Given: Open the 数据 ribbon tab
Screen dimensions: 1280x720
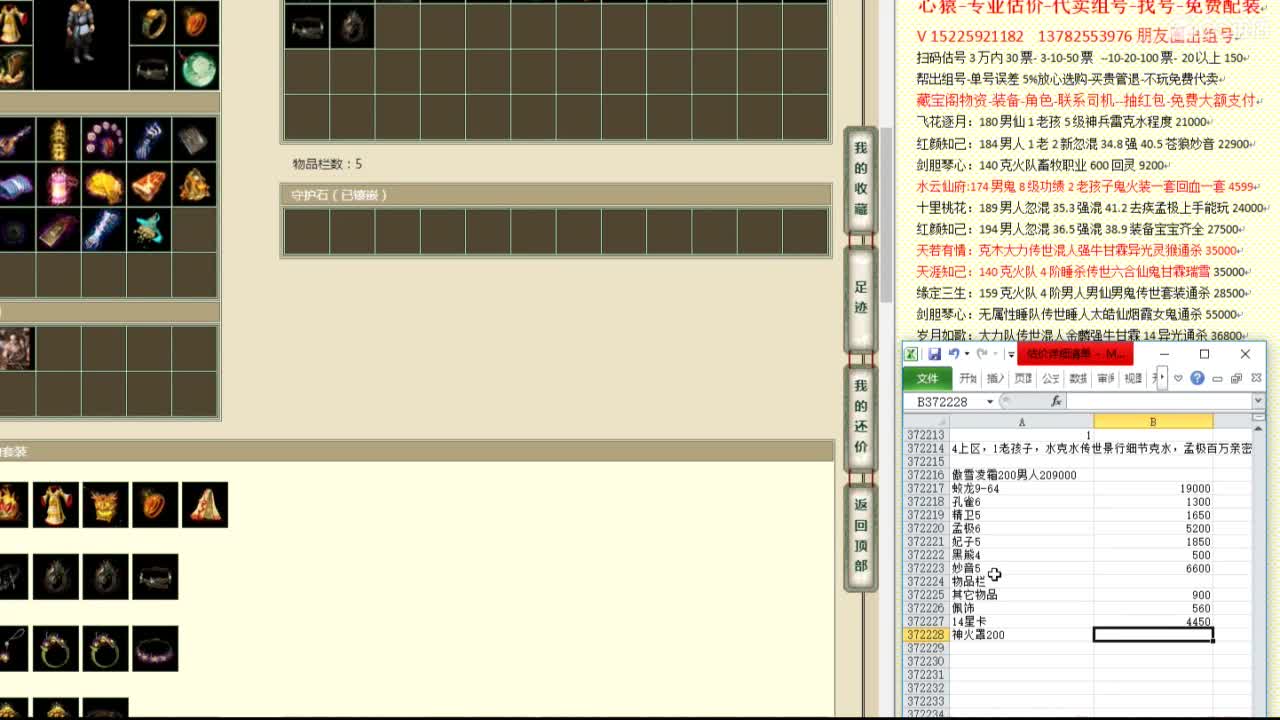Looking at the screenshot, I should tap(1078, 378).
